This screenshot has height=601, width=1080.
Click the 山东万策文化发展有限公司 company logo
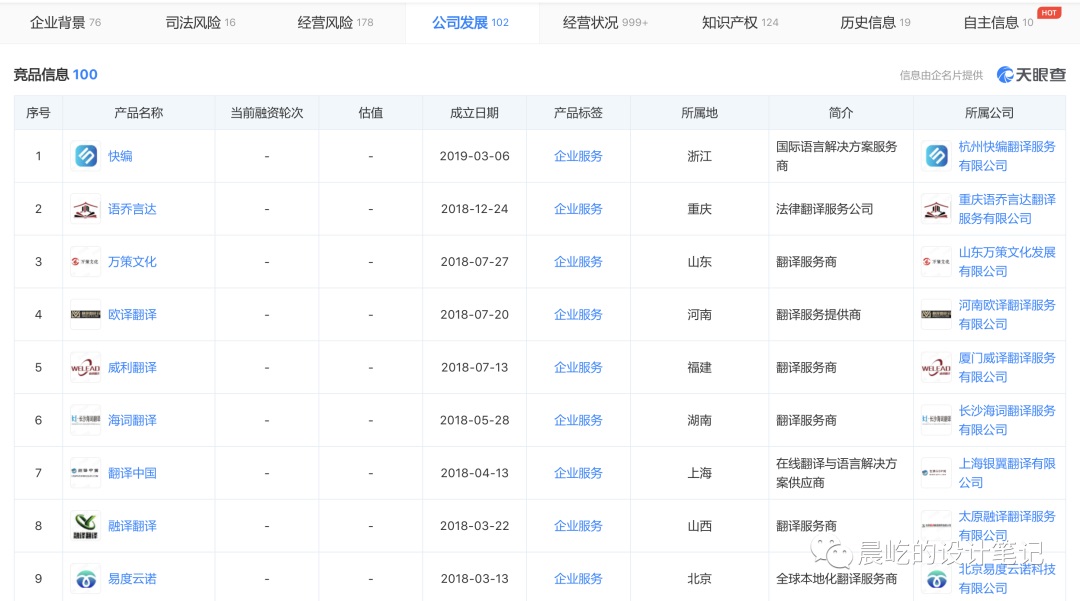(936, 262)
